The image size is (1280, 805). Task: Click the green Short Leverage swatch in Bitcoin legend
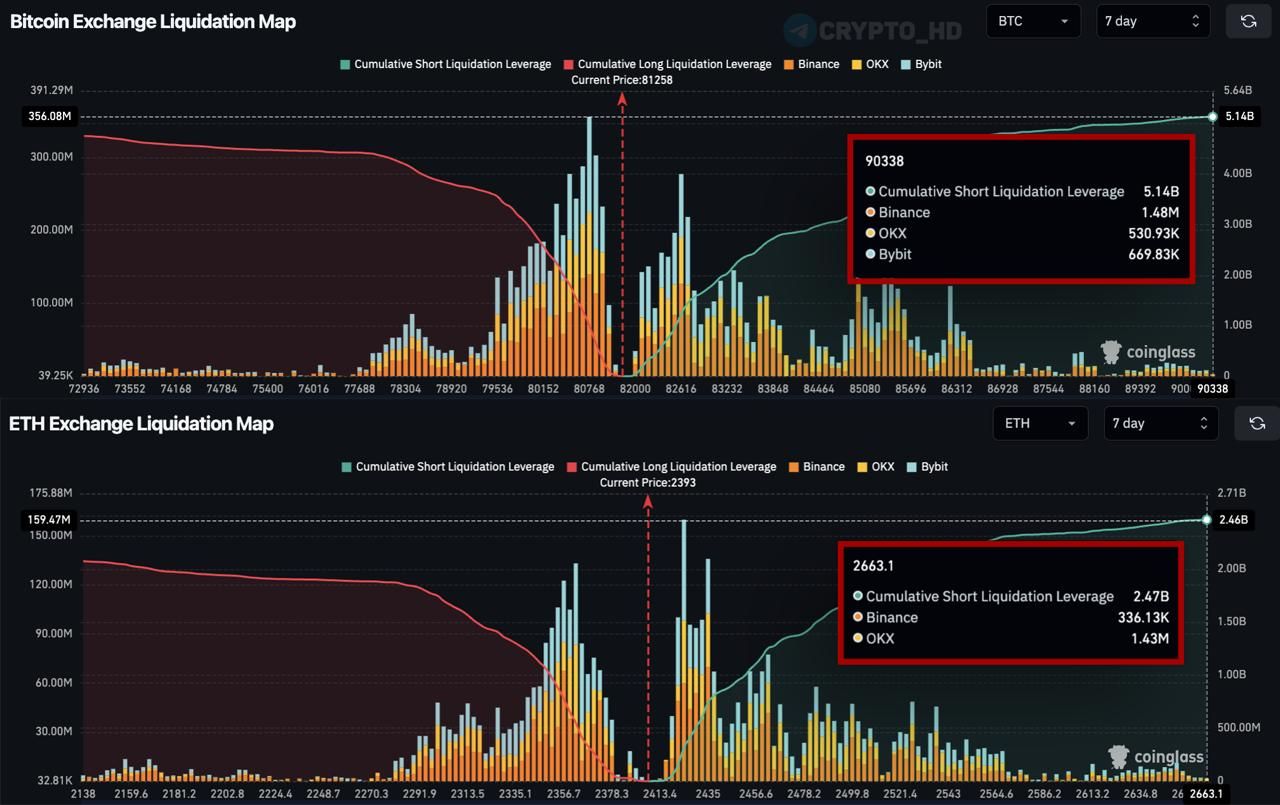(345, 64)
